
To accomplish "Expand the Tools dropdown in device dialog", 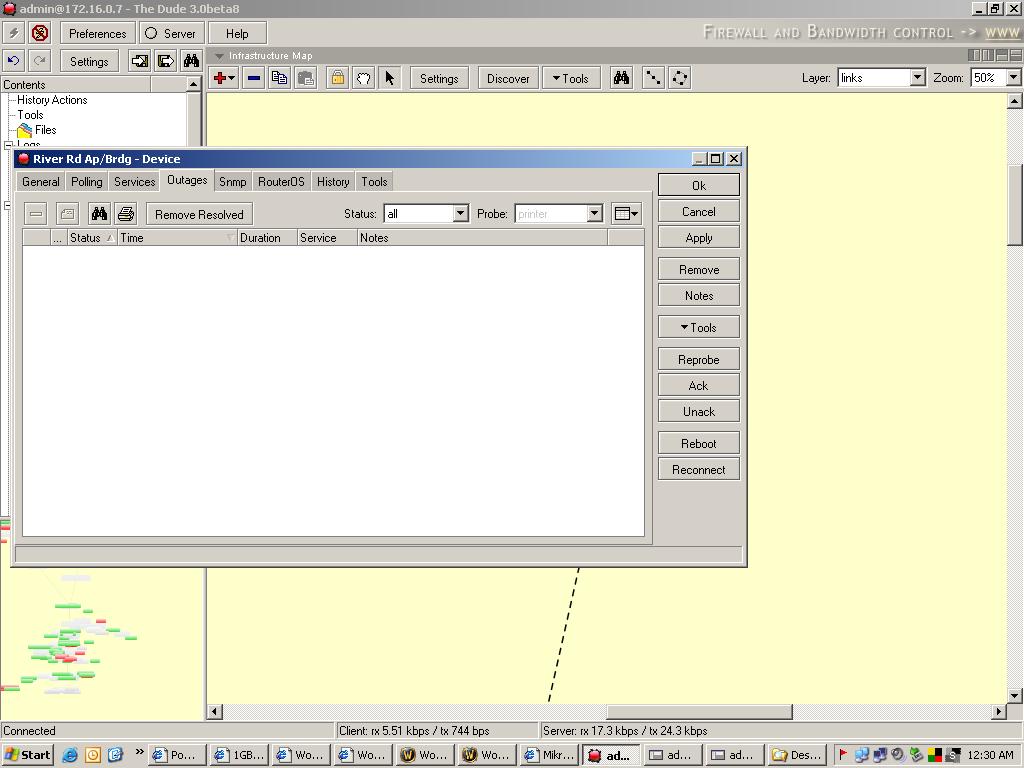I will [x=698, y=328].
